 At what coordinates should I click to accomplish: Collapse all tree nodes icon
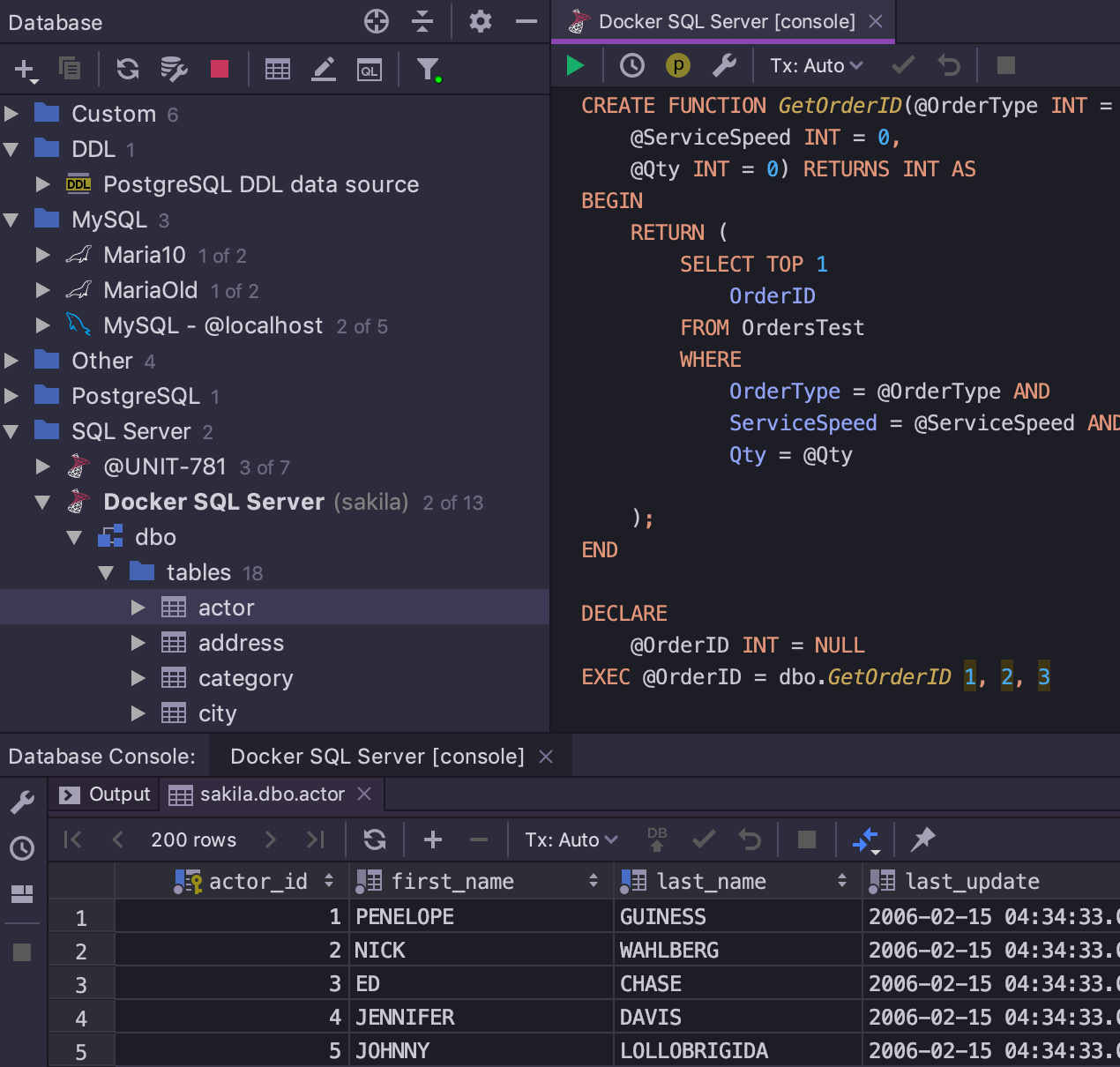422,21
